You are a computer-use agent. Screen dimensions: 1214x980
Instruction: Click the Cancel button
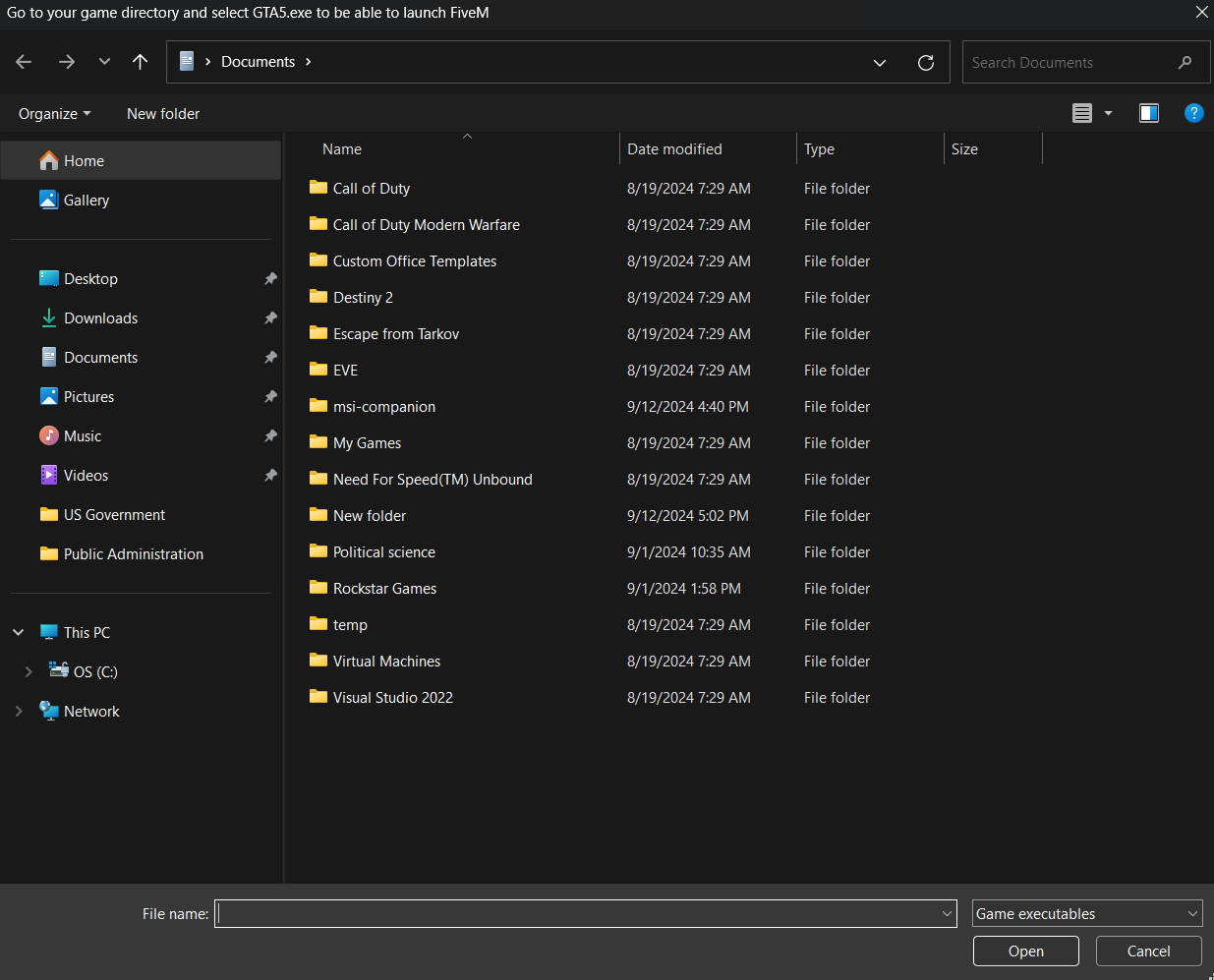1148,951
